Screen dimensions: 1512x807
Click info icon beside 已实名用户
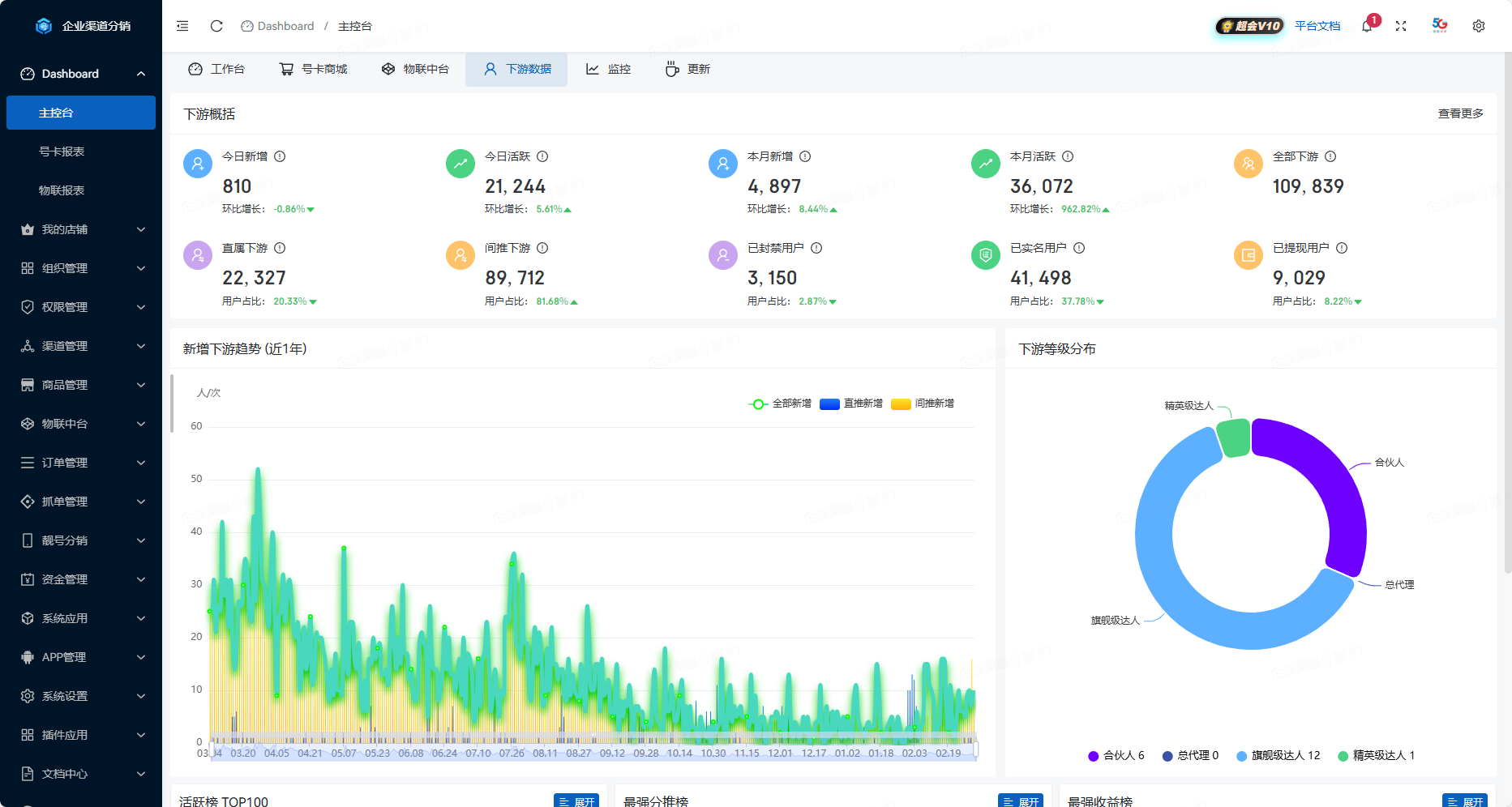tap(1079, 248)
